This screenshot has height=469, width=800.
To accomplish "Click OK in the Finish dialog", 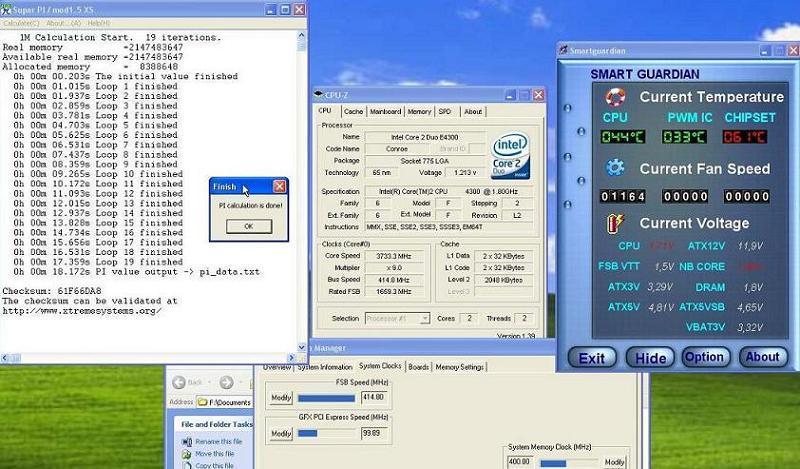I will click(x=249, y=226).
